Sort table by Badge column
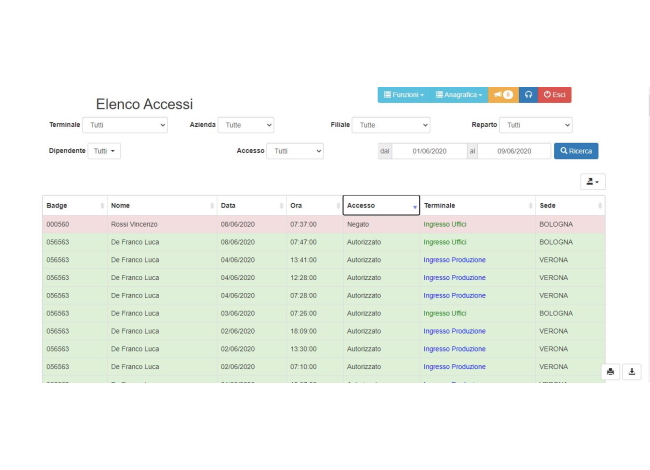650x470 pixels. [x=75, y=206]
